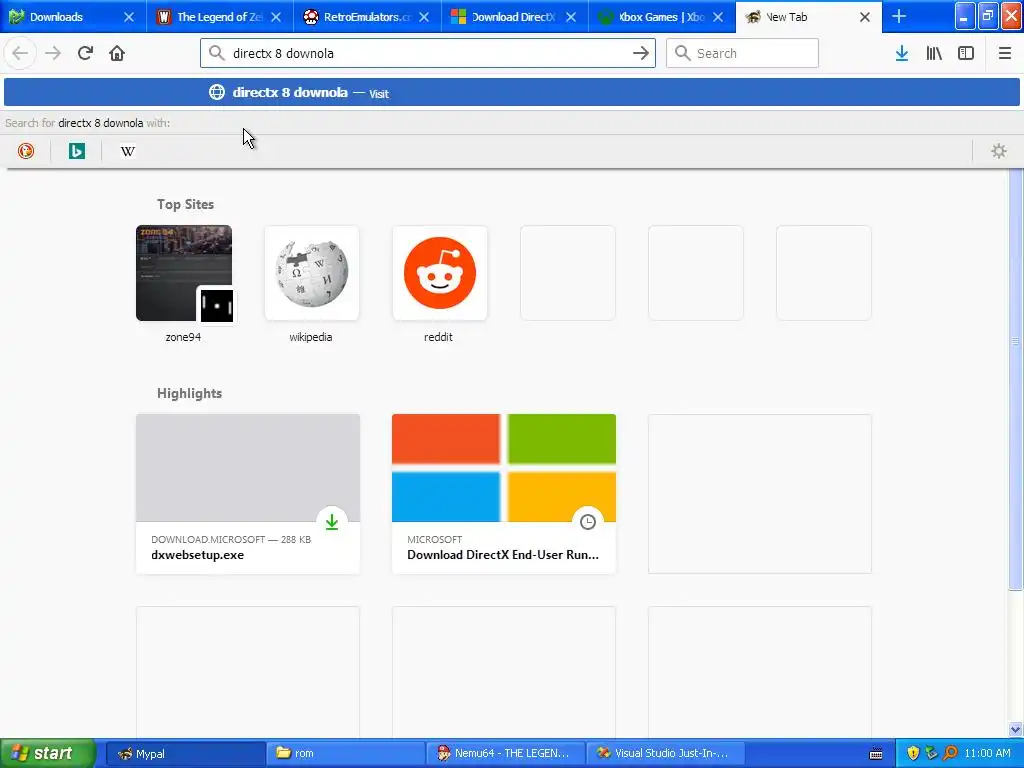Open the Downloads panel arrow icon

pyautogui.click(x=902, y=53)
